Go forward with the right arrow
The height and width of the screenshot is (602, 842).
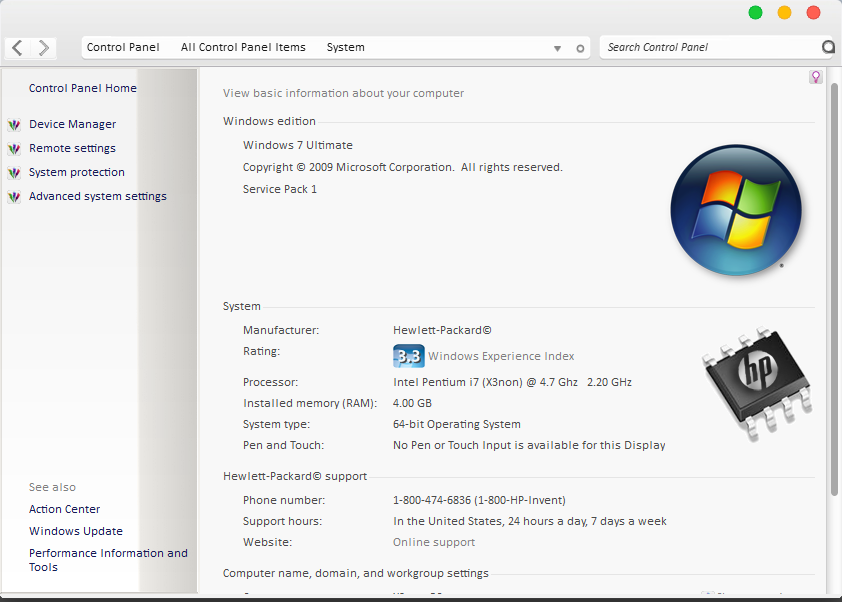pyautogui.click(x=43, y=48)
